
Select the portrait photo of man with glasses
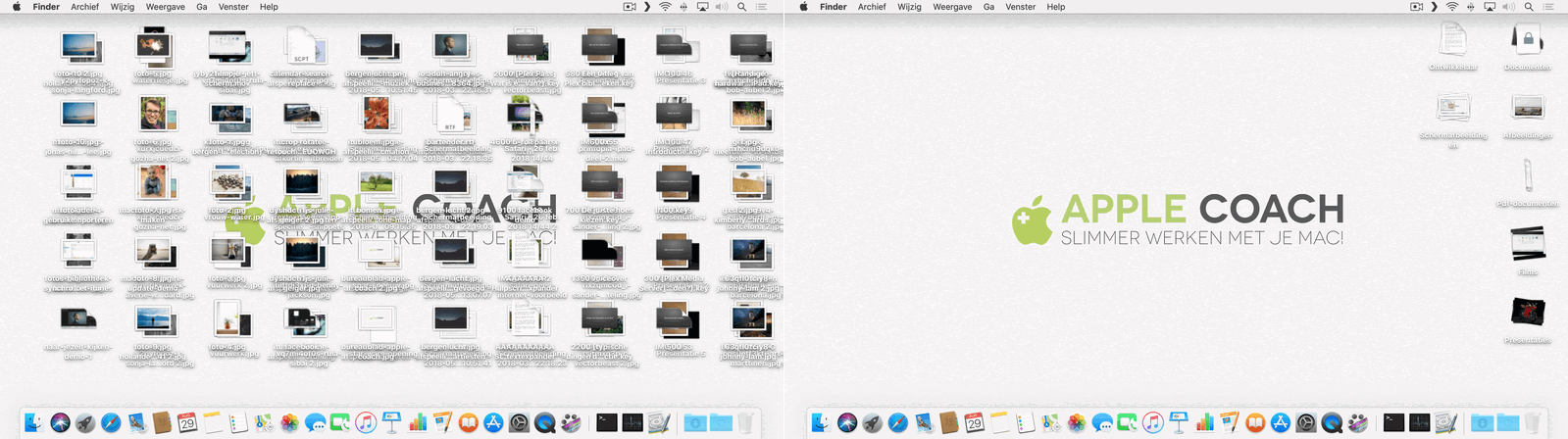(153, 116)
